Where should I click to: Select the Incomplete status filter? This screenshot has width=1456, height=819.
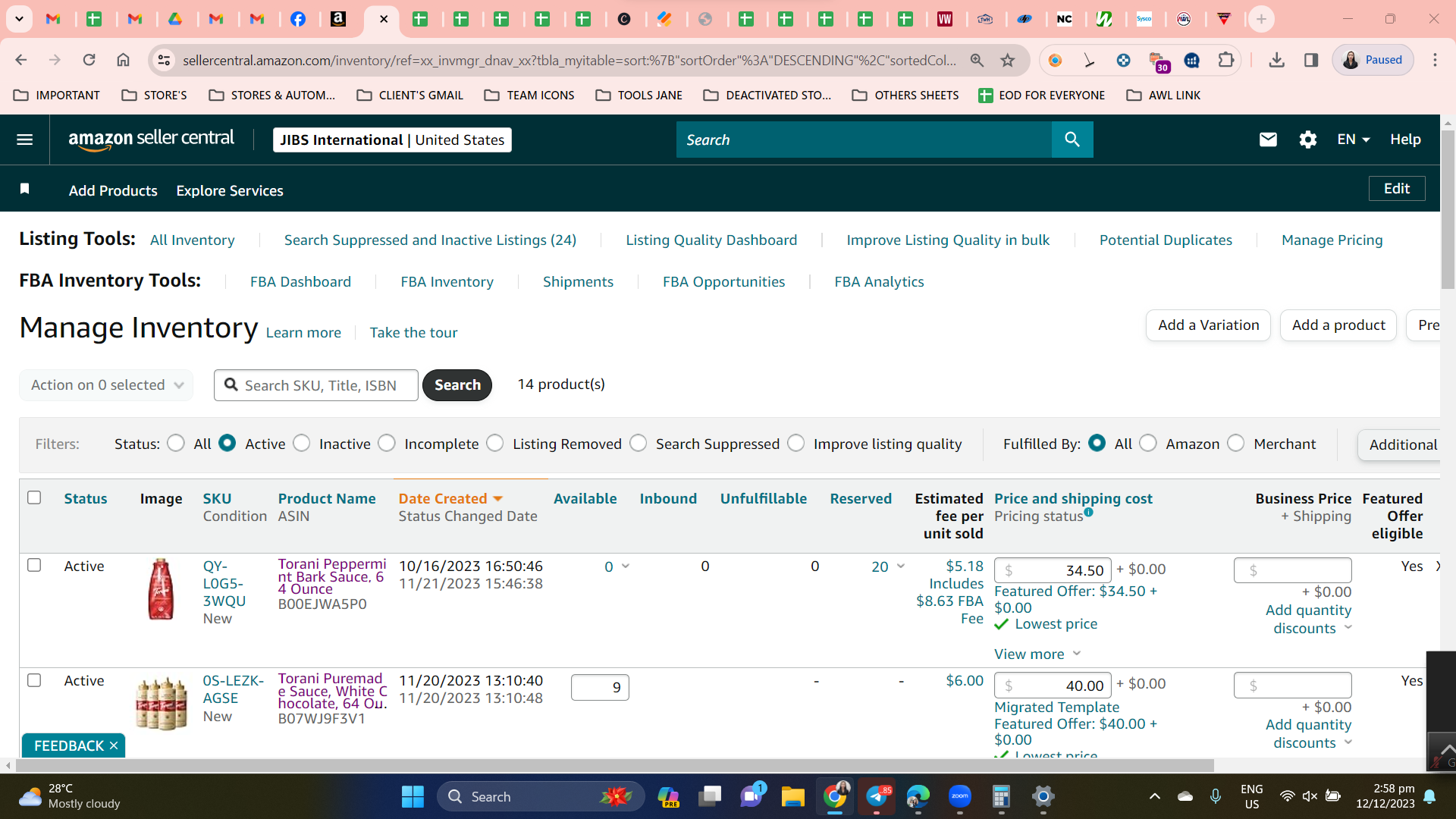tap(387, 443)
